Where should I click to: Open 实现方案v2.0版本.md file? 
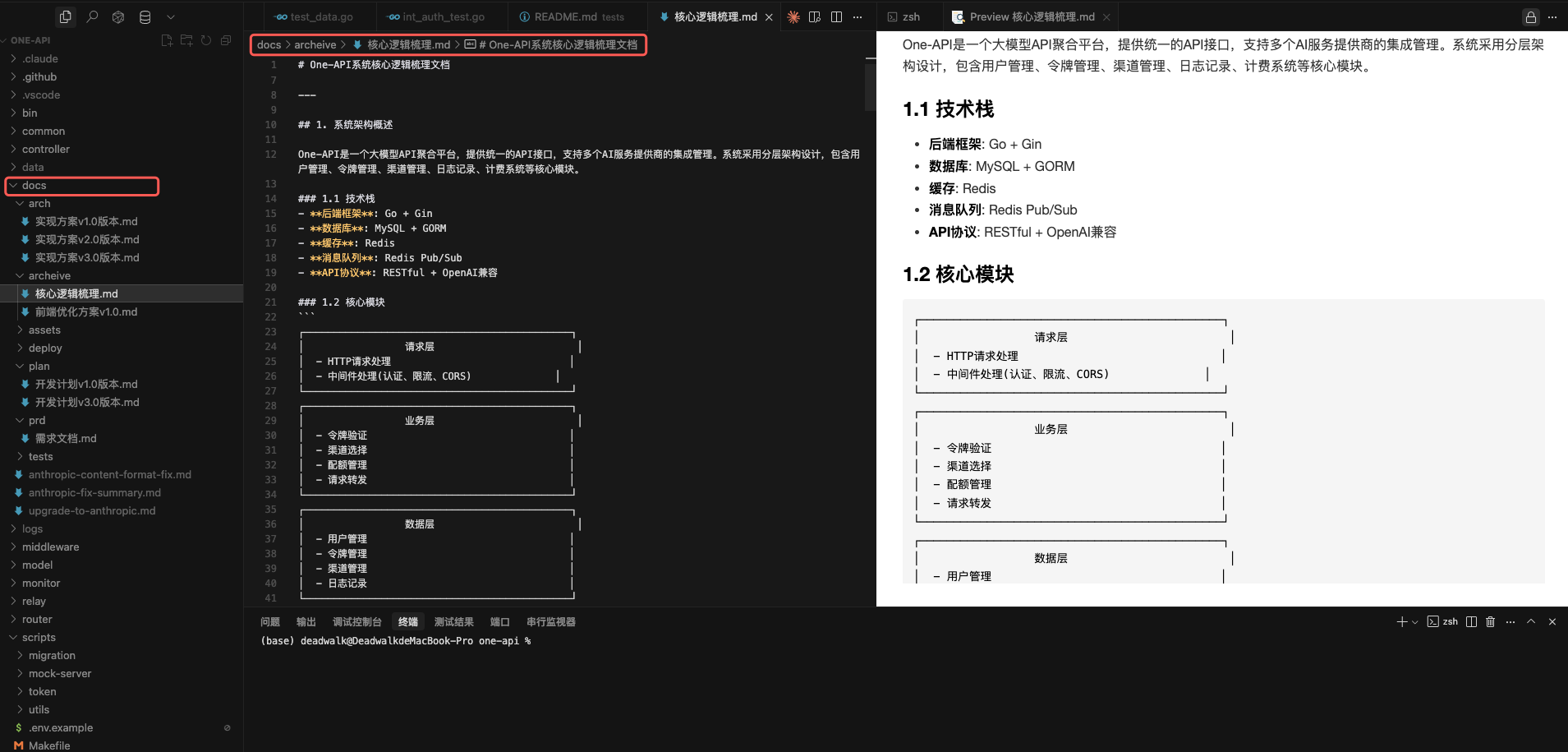point(87,239)
